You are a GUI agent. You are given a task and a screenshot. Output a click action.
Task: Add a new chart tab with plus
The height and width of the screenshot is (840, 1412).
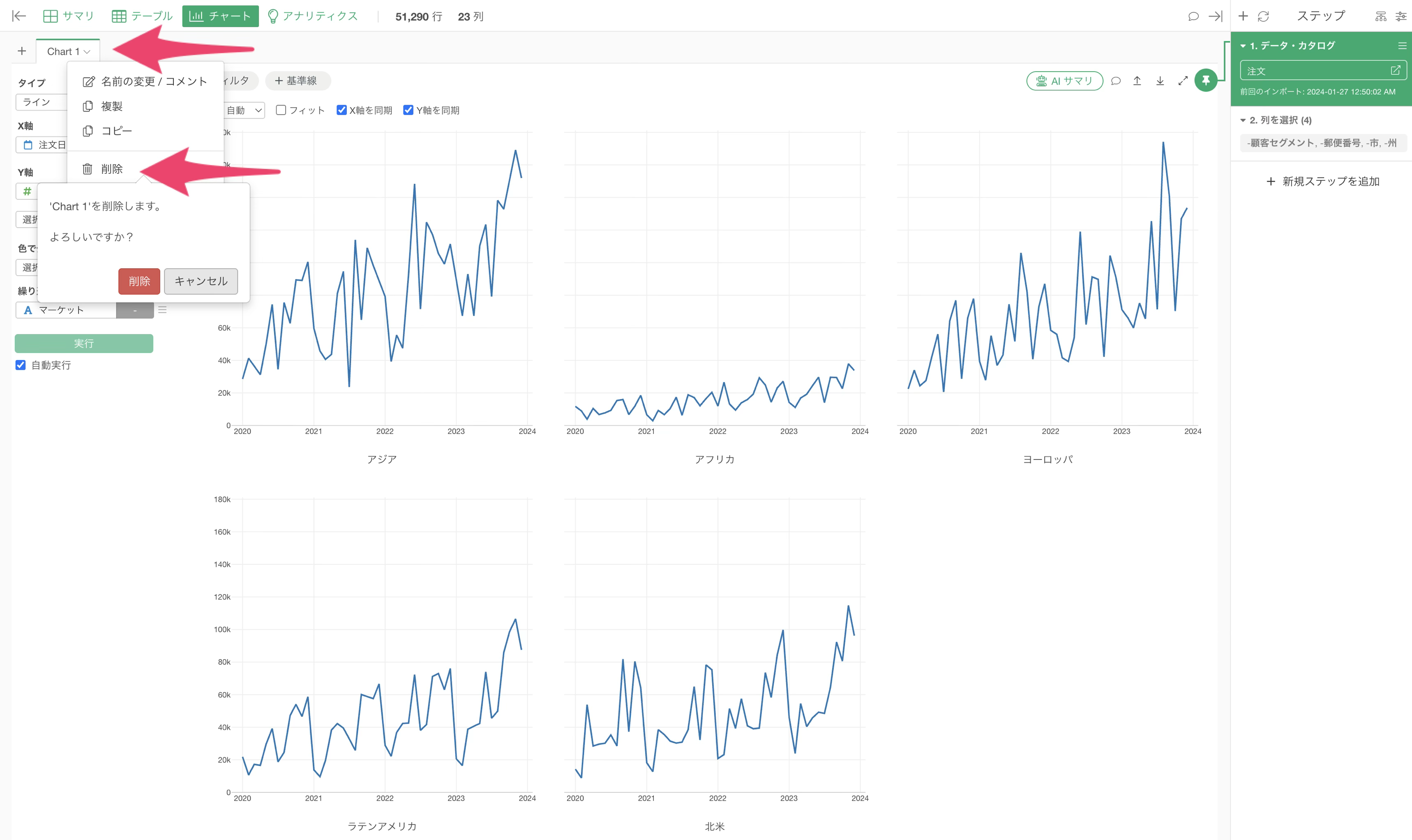click(22, 51)
